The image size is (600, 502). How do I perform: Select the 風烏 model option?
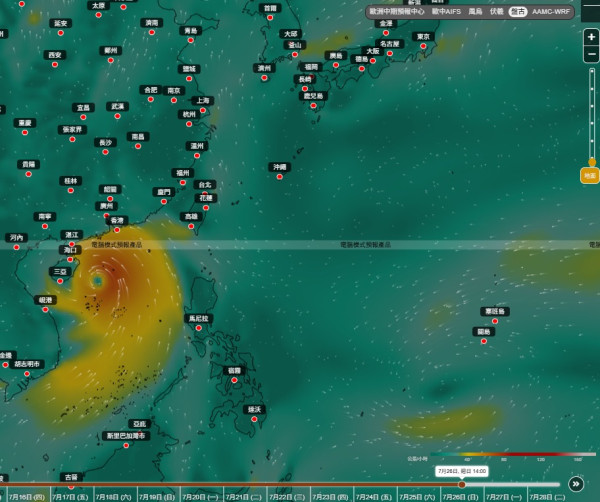tap(475, 11)
